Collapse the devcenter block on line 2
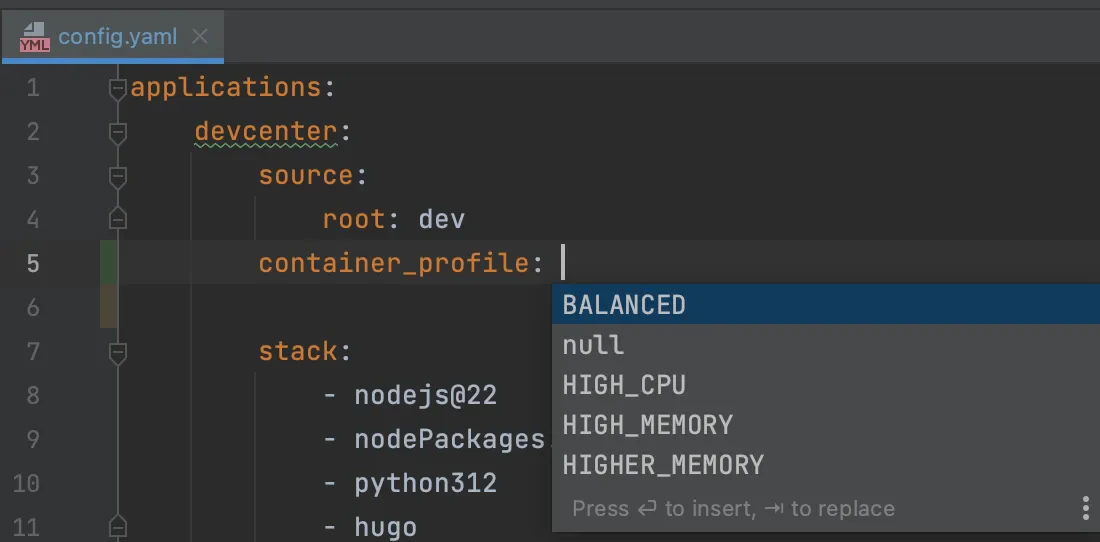Image resolution: width=1100 pixels, height=542 pixels. click(x=118, y=133)
